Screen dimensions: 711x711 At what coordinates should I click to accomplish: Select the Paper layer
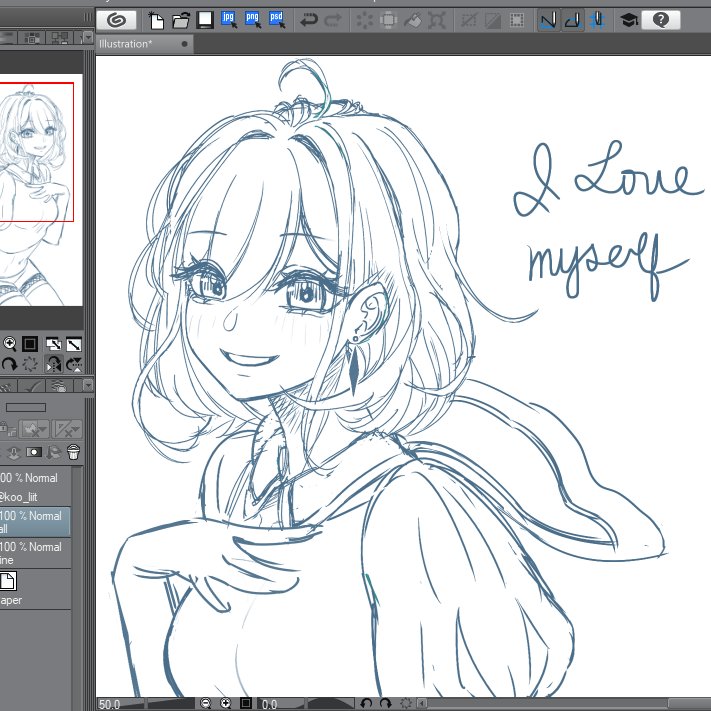pos(35,589)
